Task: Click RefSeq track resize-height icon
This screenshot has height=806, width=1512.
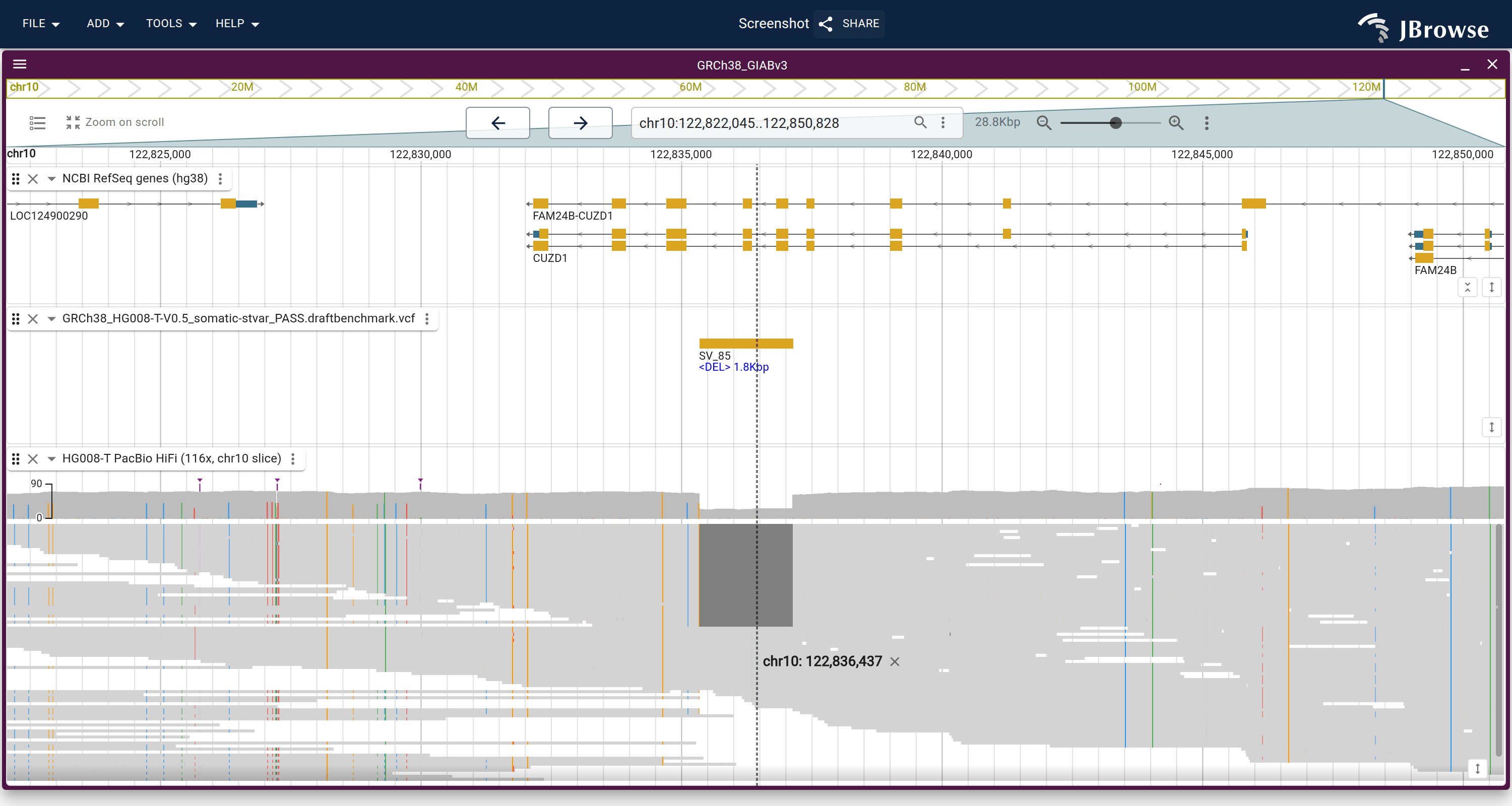Action: (x=1491, y=287)
